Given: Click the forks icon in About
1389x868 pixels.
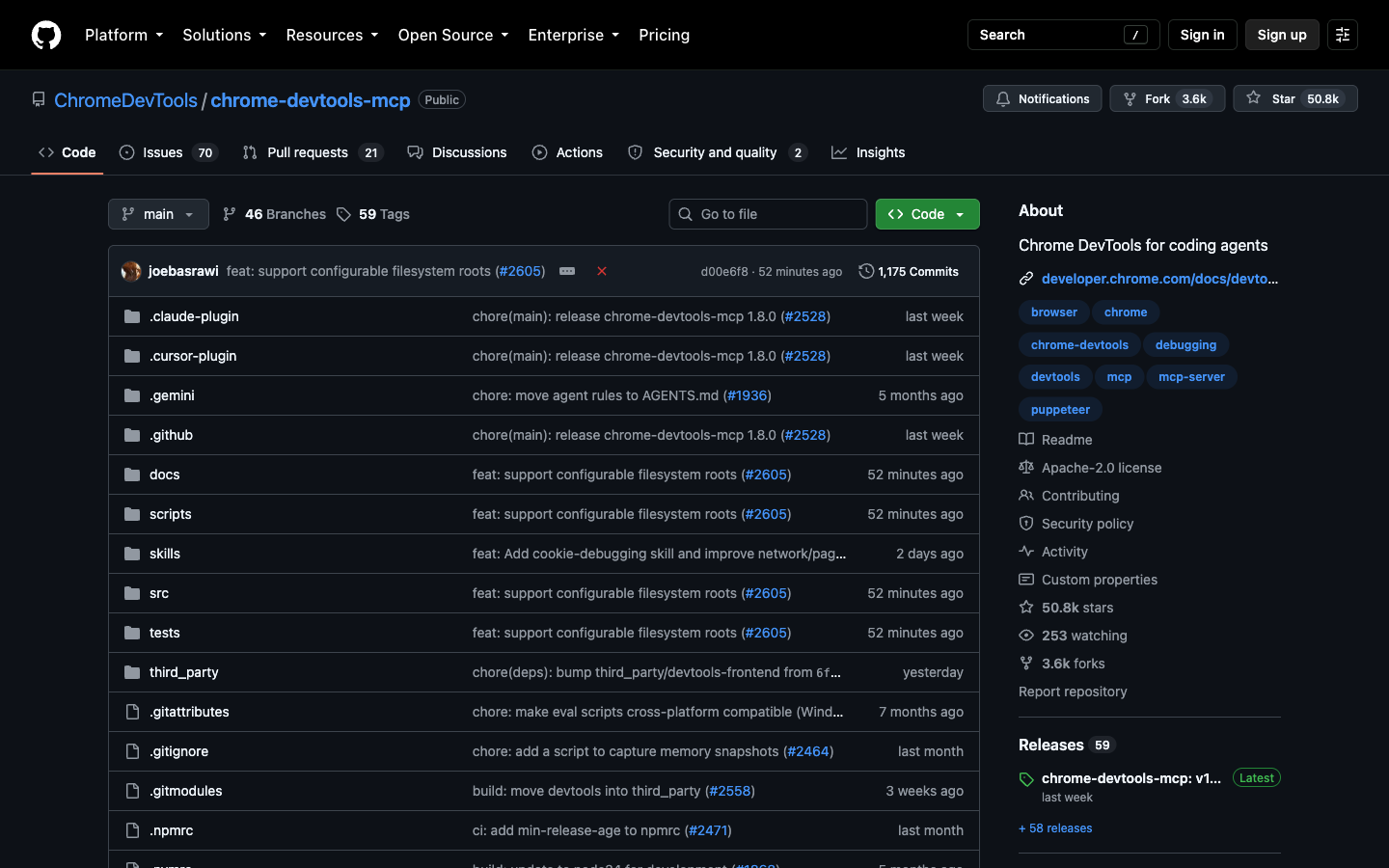Looking at the screenshot, I should point(1026,664).
